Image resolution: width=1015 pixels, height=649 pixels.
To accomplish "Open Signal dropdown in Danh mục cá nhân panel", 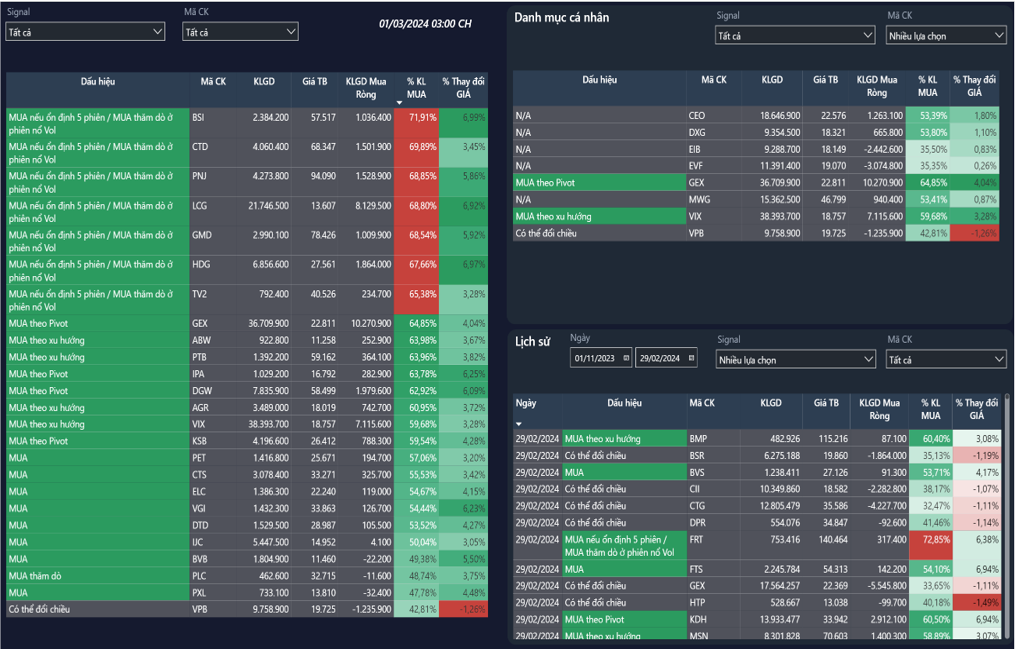I will coord(867,36).
